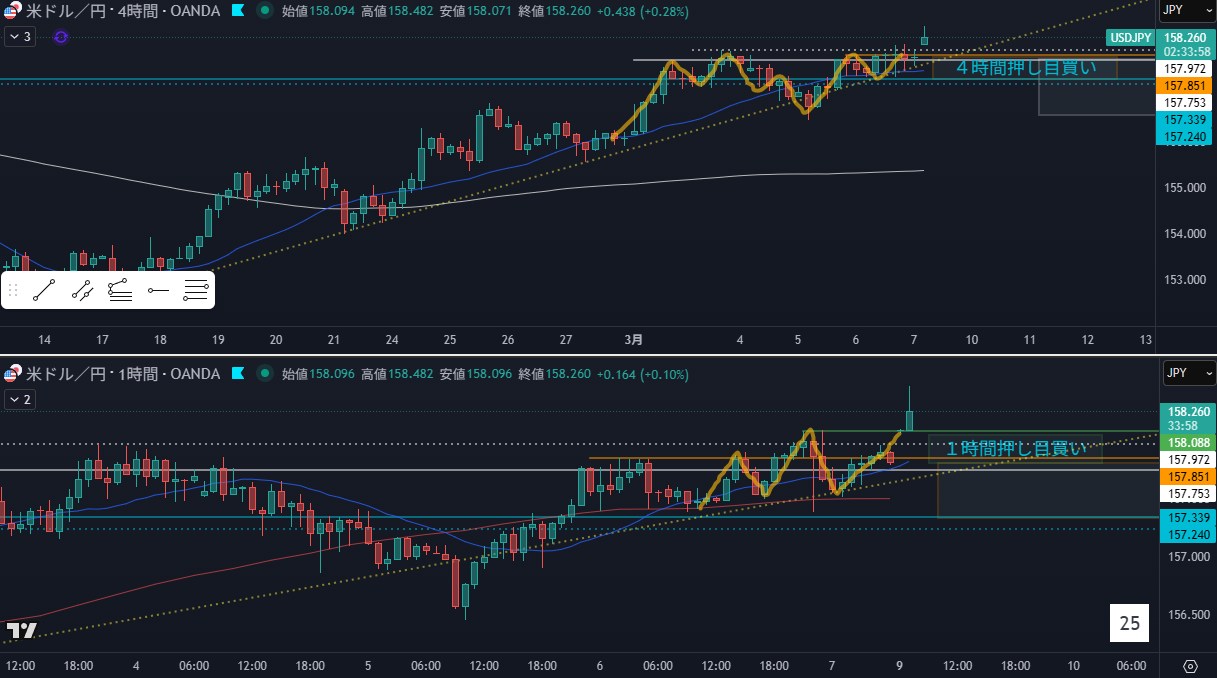Expand the indicator legend showing 2

20,399
